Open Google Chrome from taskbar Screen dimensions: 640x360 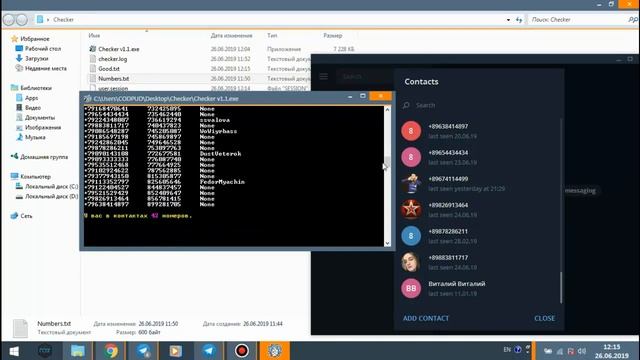click(111, 351)
